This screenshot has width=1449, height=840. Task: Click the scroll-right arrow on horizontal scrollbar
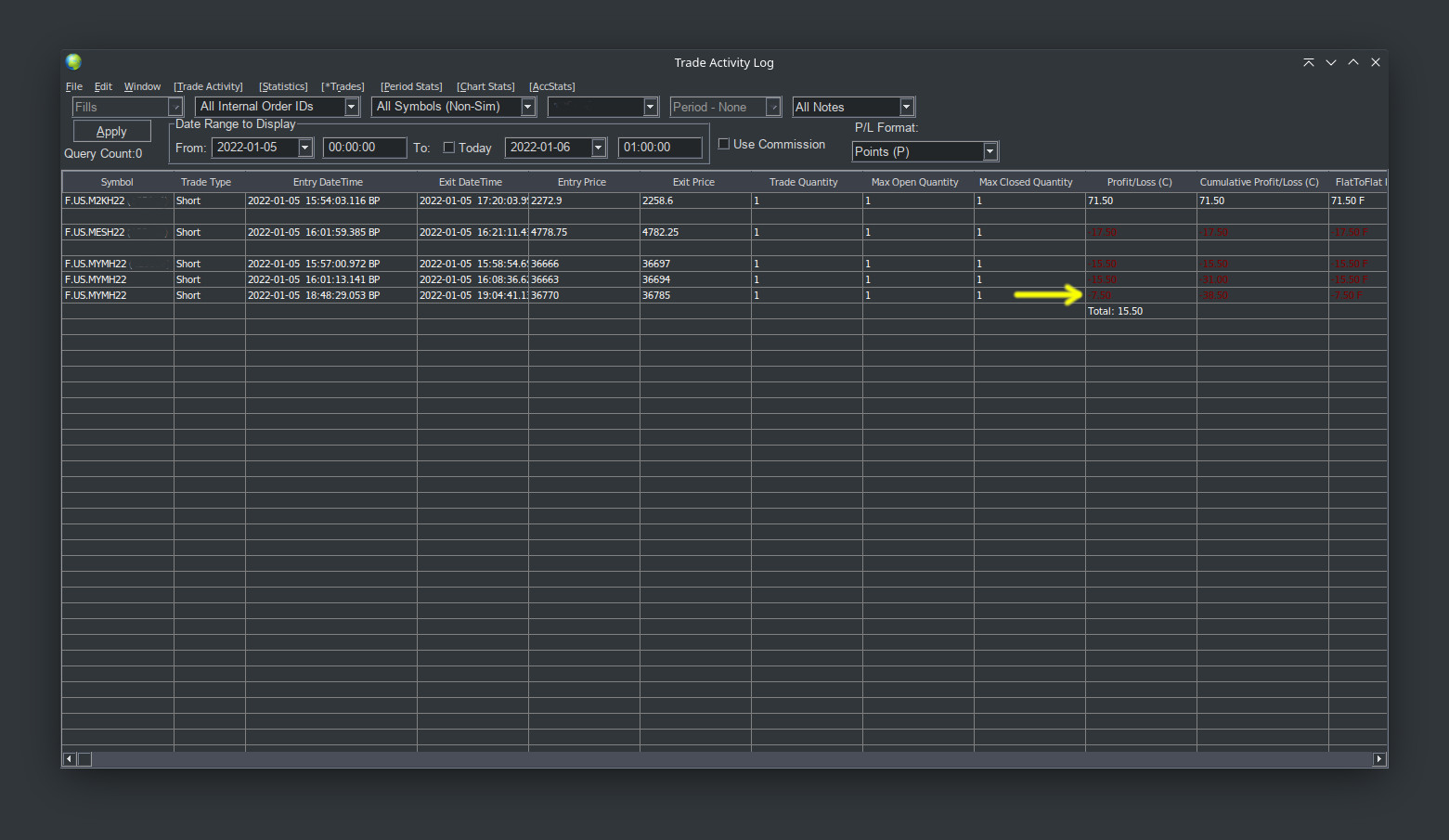(1379, 759)
